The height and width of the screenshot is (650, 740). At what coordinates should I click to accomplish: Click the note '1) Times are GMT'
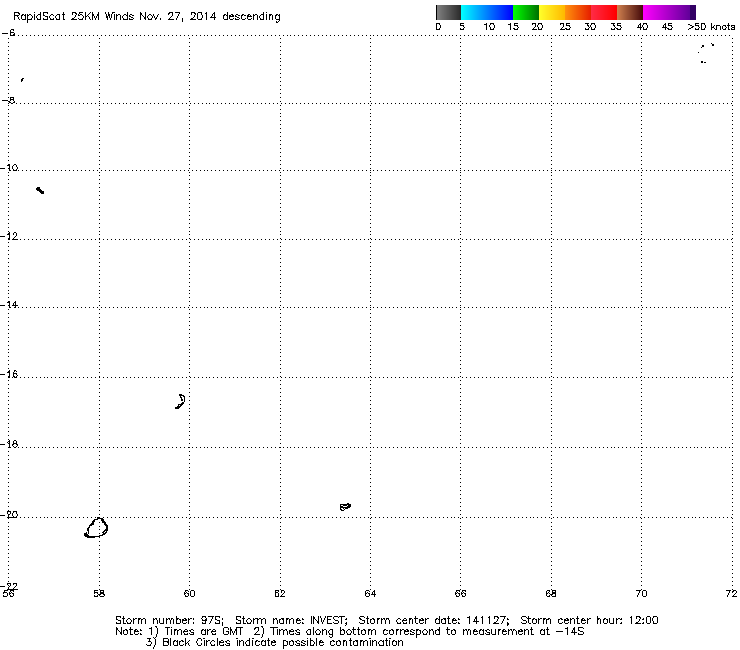[x=195, y=632]
